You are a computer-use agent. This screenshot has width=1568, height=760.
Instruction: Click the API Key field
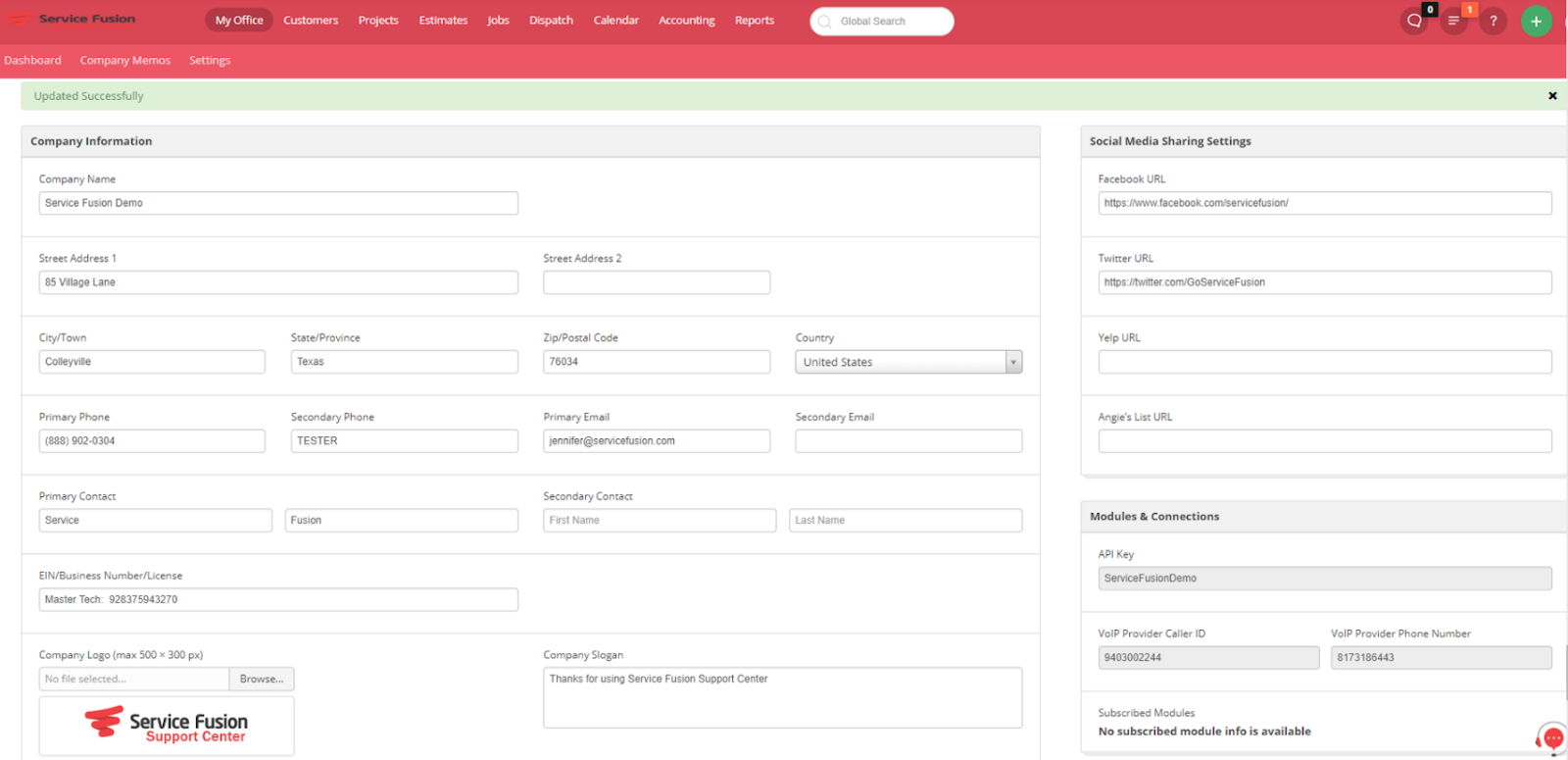1325,579
